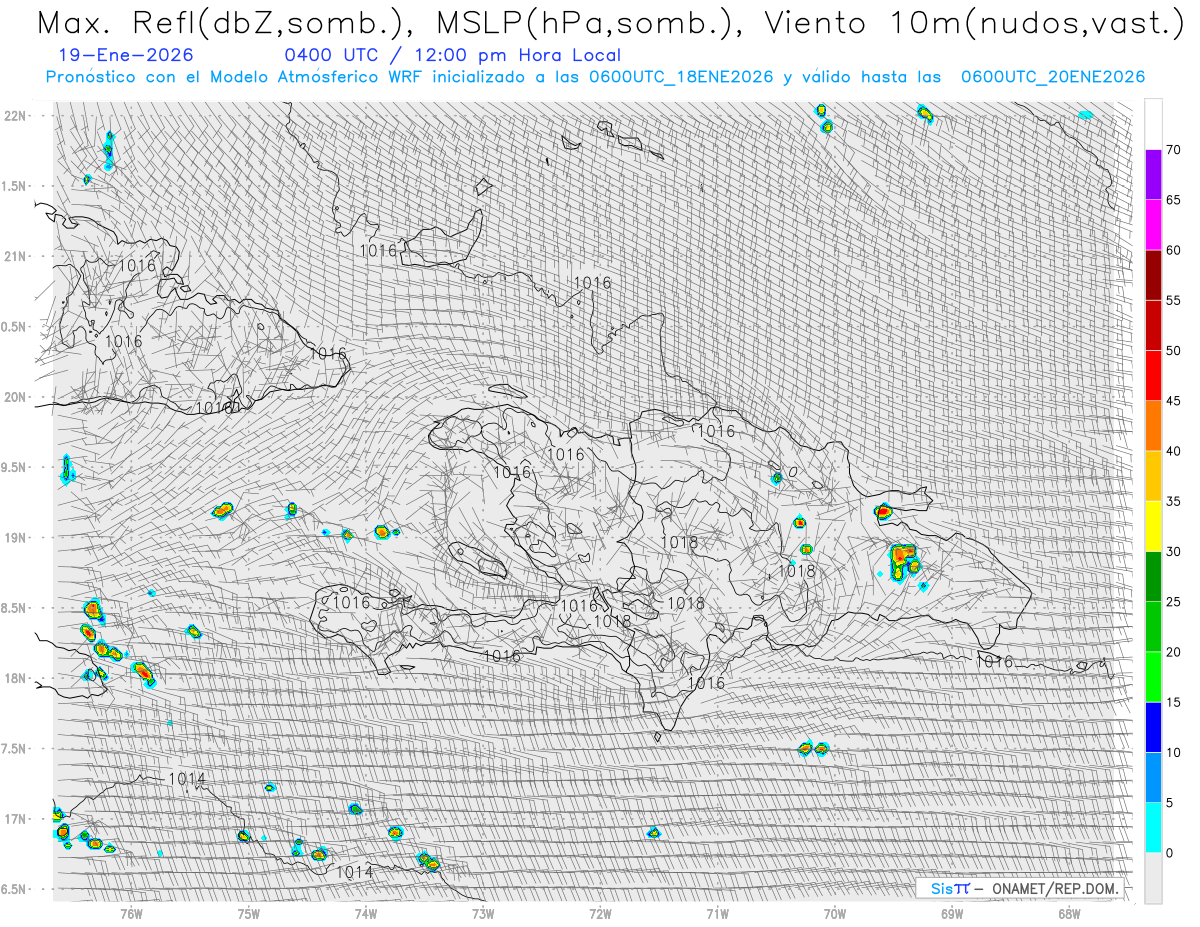Select the light green 15–20 dBZ colorbar segment

click(x=1153, y=677)
